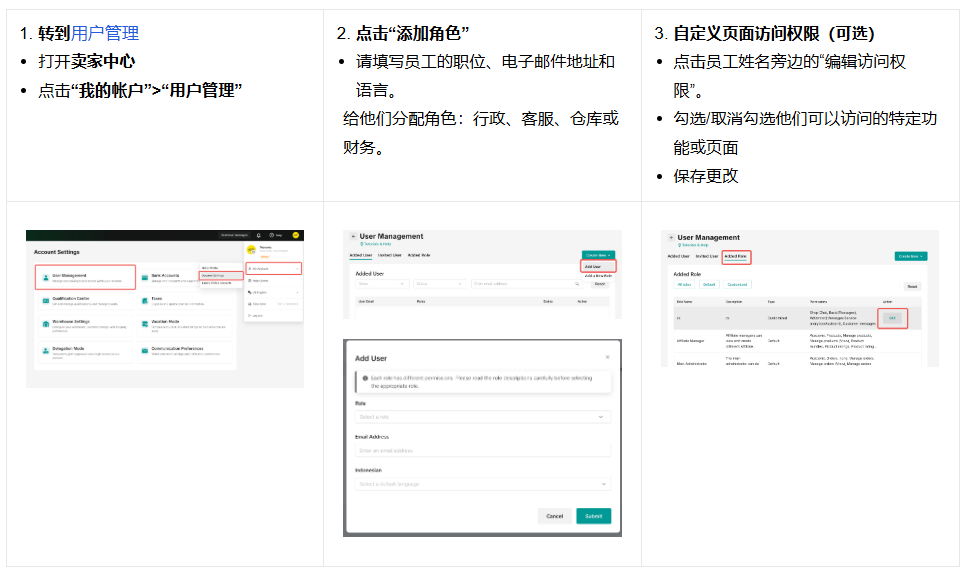Open Warehouse Settings via its icon
This screenshot has width=965, height=572.
point(44,324)
